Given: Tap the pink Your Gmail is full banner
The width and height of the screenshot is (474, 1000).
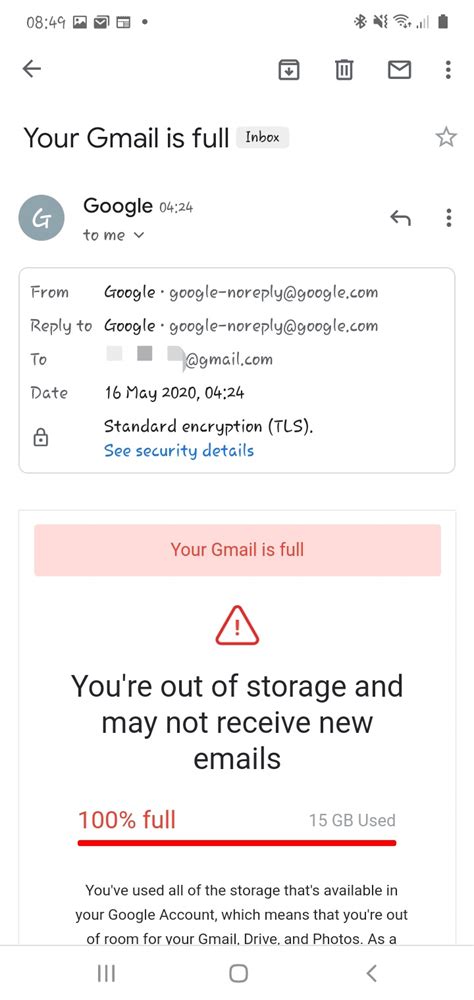Looking at the screenshot, I should (x=237, y=550).
